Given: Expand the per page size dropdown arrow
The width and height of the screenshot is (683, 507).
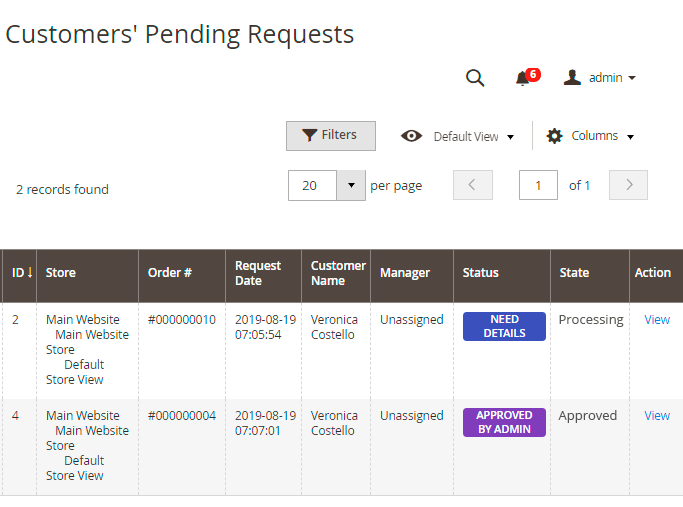Looking at the screenshot, I should click(351, 185).
